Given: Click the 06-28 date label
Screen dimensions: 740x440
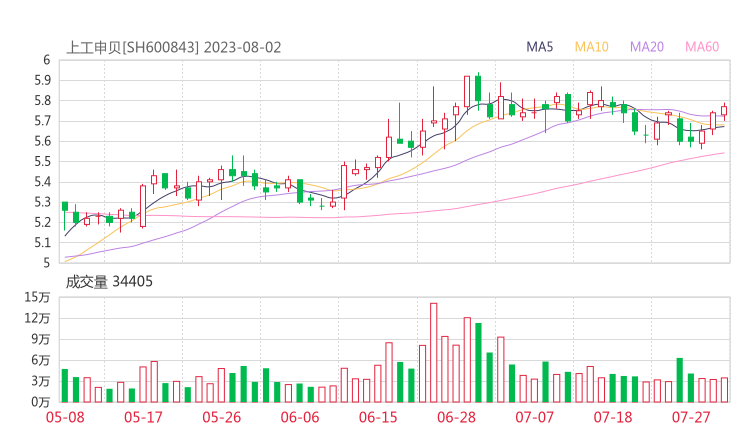Looking at the screenshot, I should (455, 416).
